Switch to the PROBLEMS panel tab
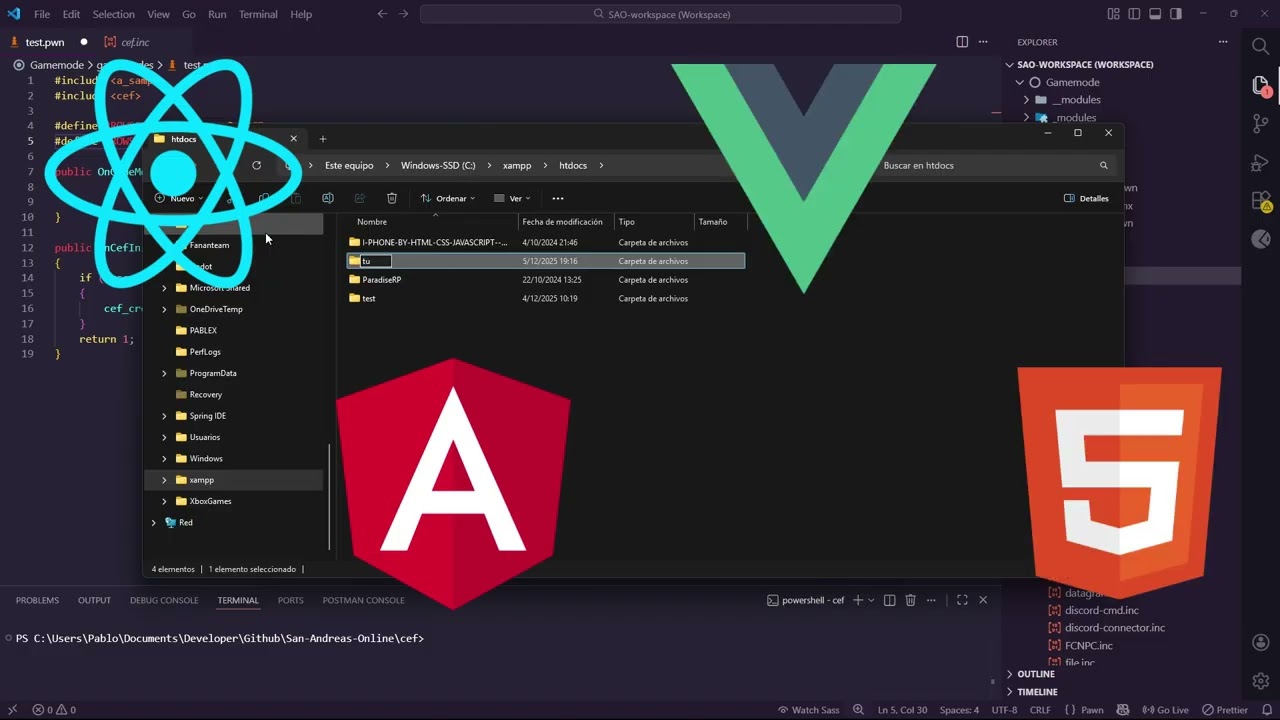 pos(37,600)
